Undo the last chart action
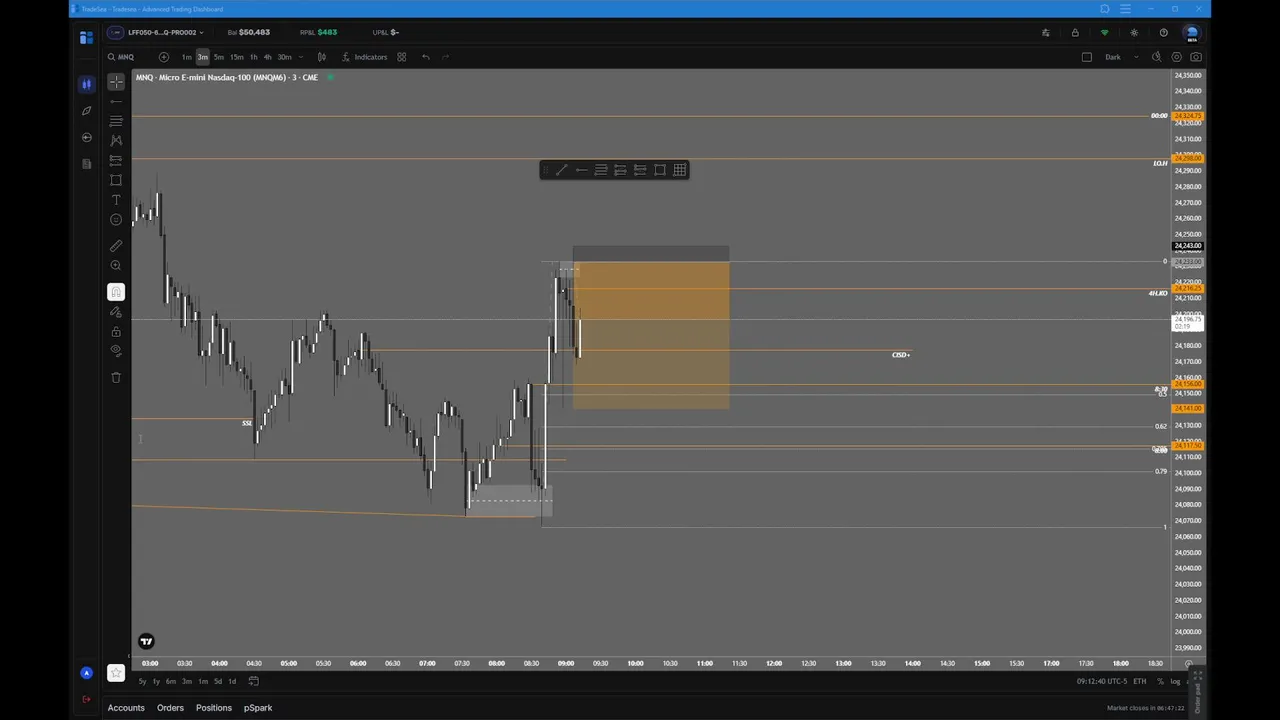Image resolution: width=1280 pixels, height=720 pixels. (426, 57)
